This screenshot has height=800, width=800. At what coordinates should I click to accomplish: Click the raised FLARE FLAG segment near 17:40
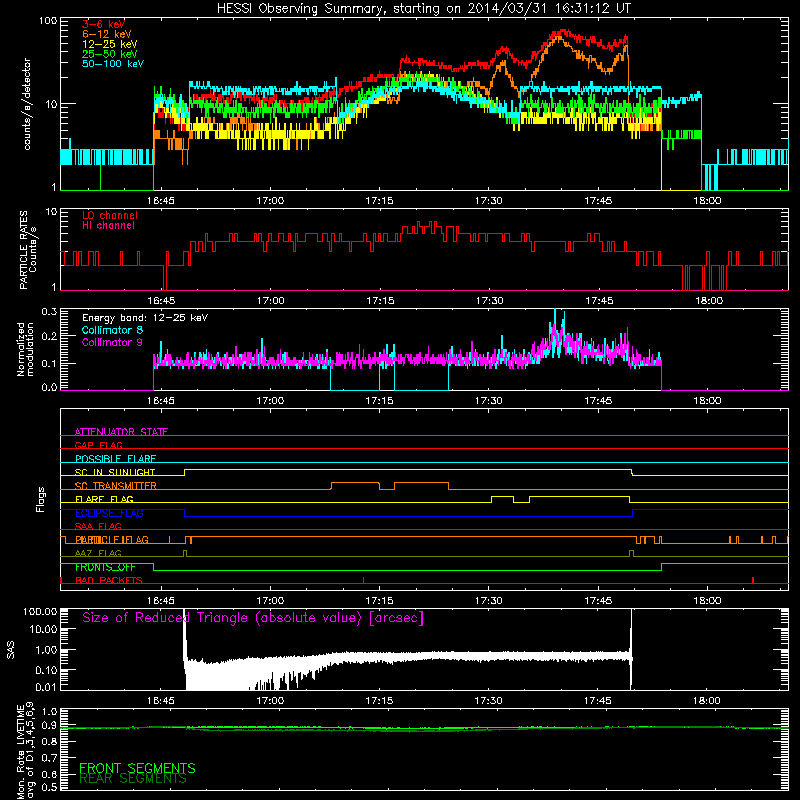[x=580, y=496]
